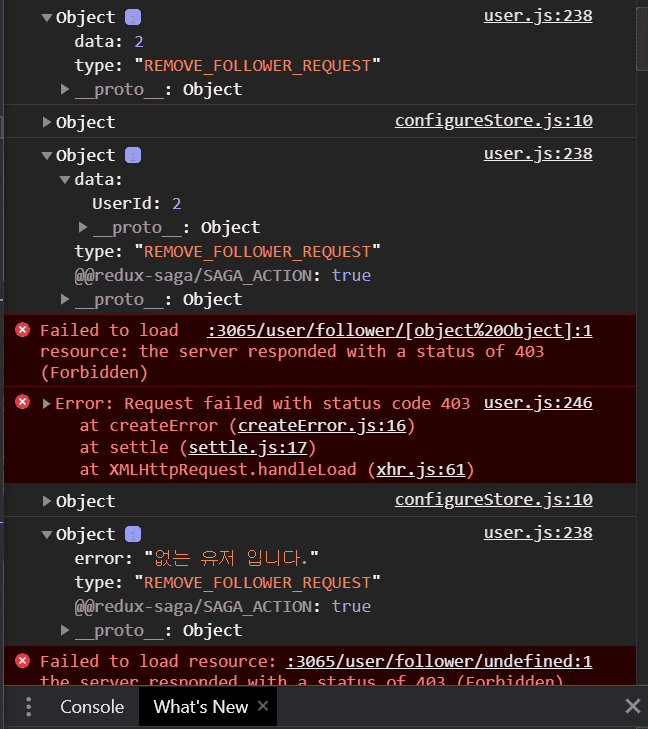Viewport: 648px width, 729px height.
Task: Open the settle.js:17 source link
Action: point(252,447)
